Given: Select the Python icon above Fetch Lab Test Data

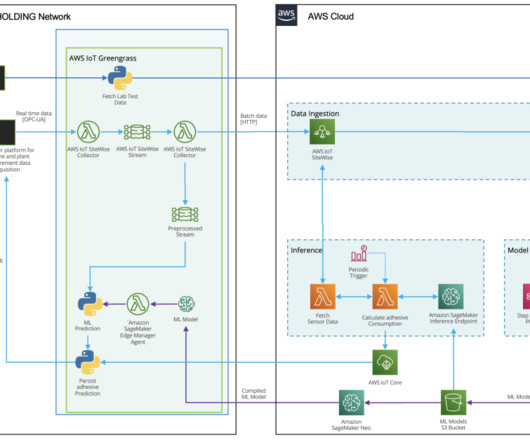Looking at the screenshot, I should click(x=120, y=78).
